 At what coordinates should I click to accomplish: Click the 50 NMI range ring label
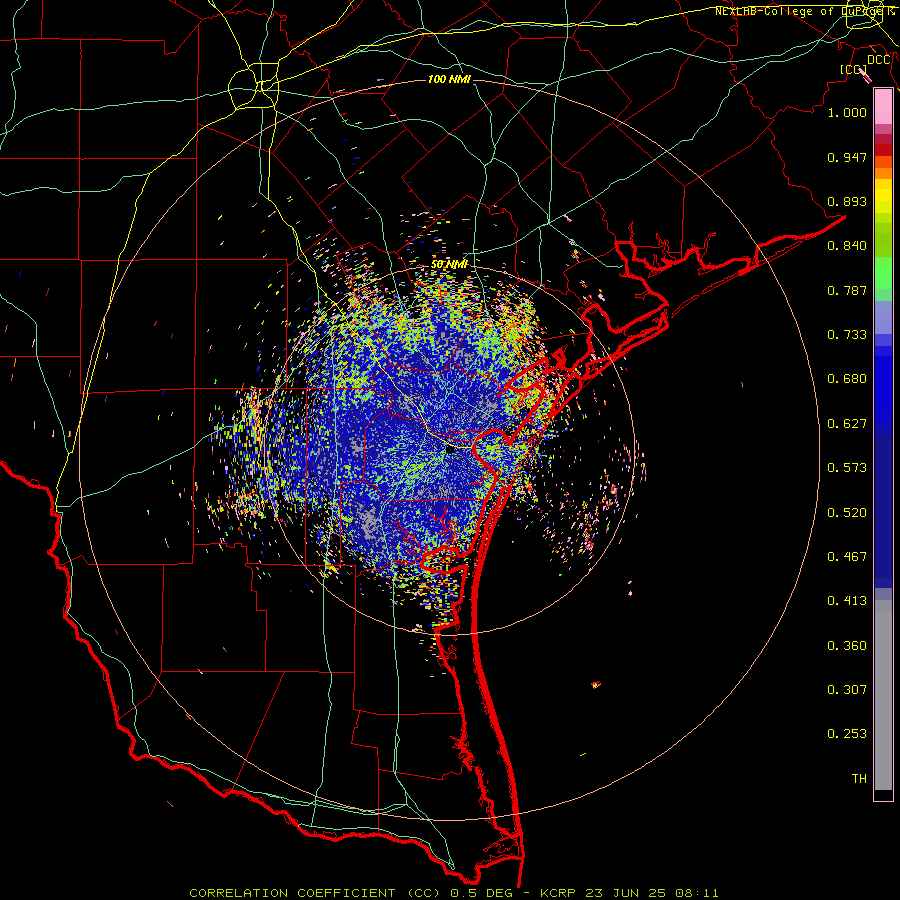tap(449, 264)
